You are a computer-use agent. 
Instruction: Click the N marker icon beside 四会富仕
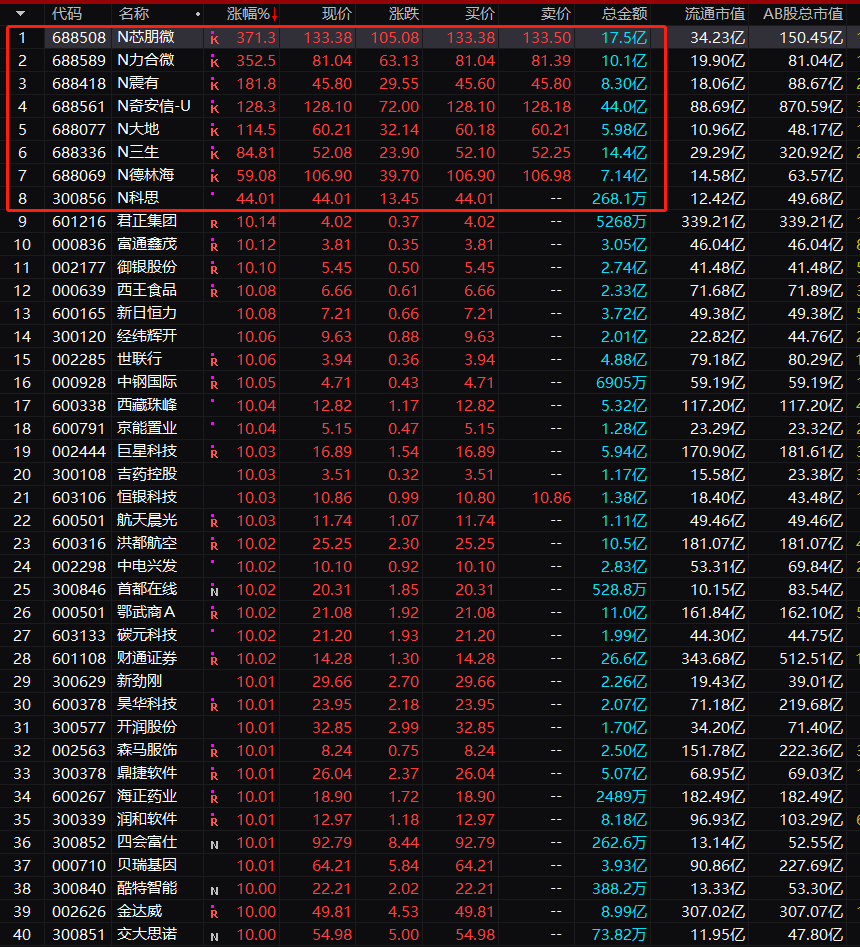tap(214, 844)
